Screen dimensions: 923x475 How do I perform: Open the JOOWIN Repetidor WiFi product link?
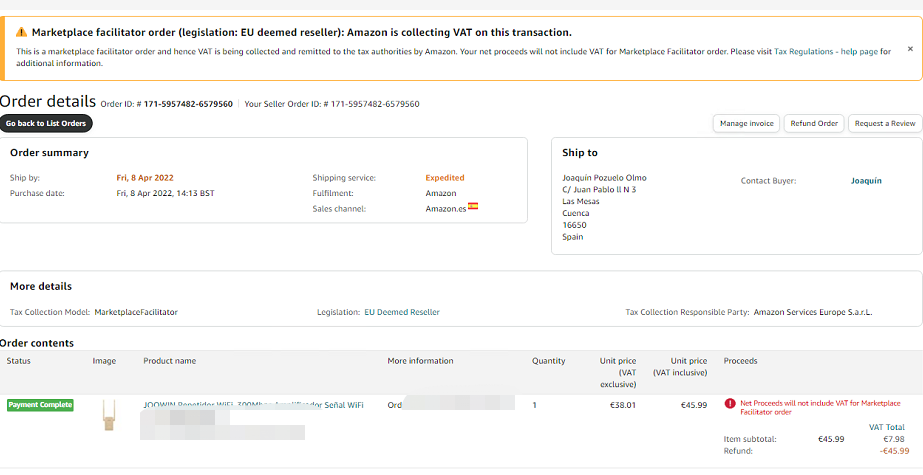pyautogui.click(x=253, y=405)
